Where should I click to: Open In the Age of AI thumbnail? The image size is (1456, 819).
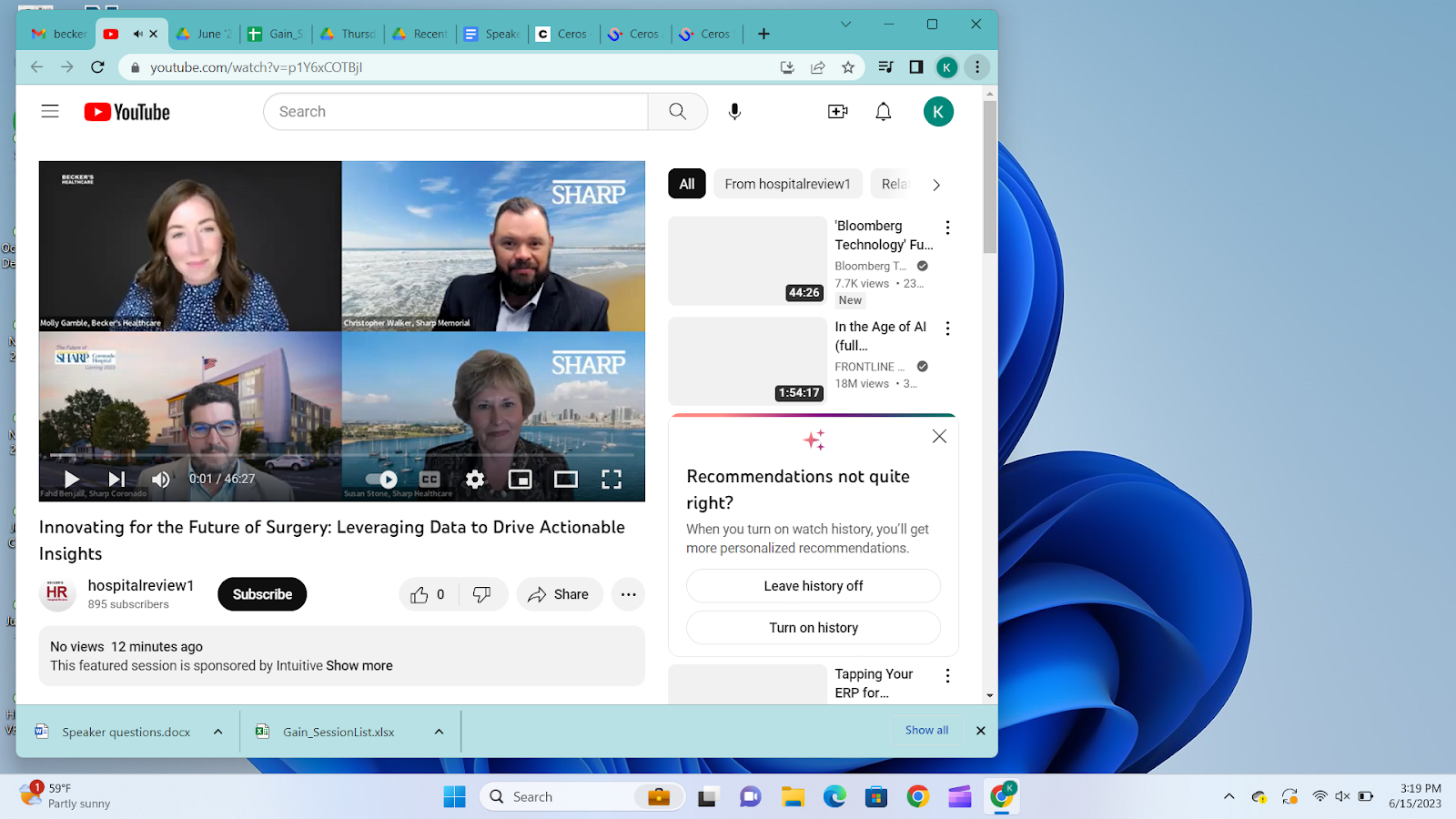(x=747, y=360)
